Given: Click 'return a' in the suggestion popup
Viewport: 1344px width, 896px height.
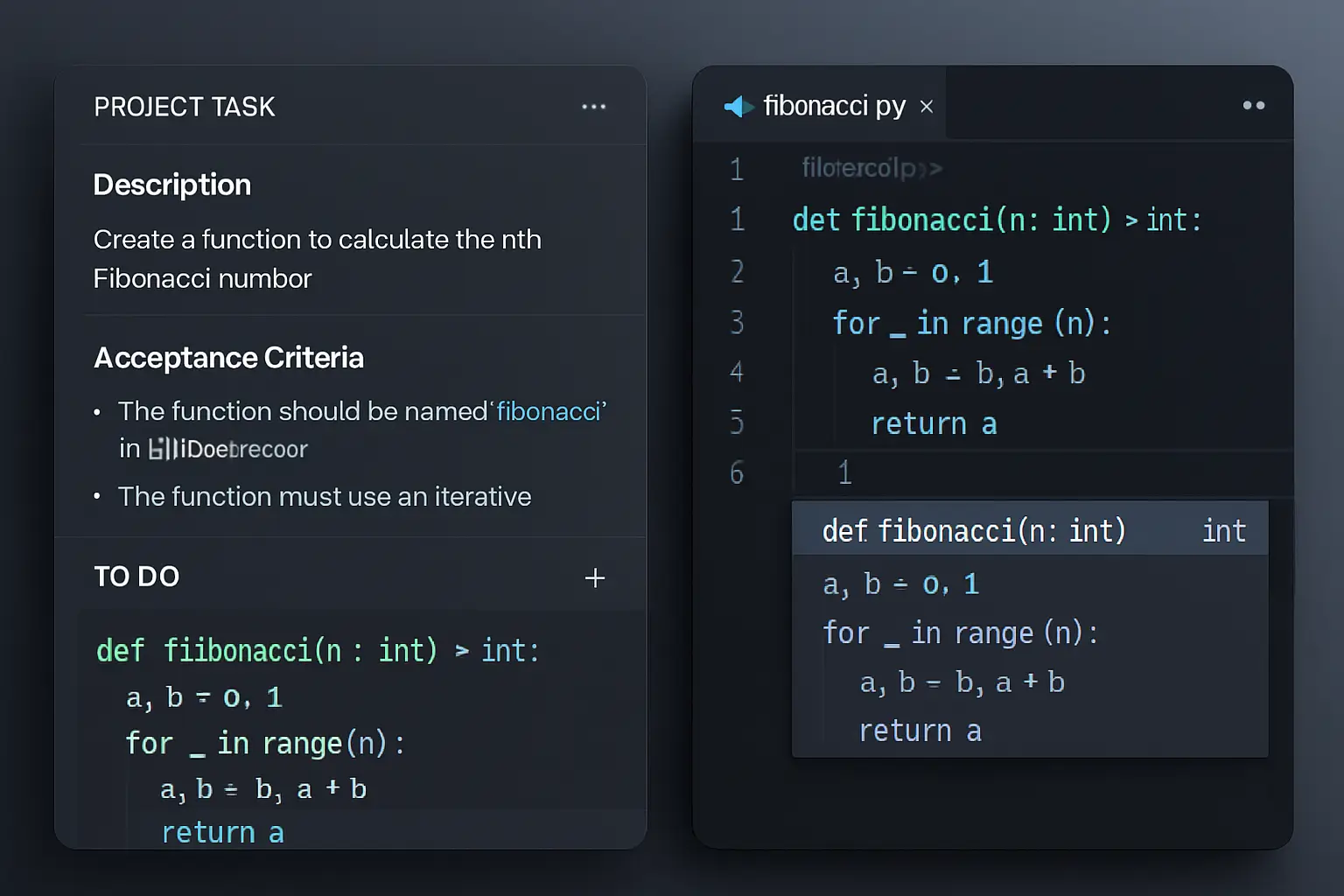Looking at the screenshot, I should pos(920,731).
